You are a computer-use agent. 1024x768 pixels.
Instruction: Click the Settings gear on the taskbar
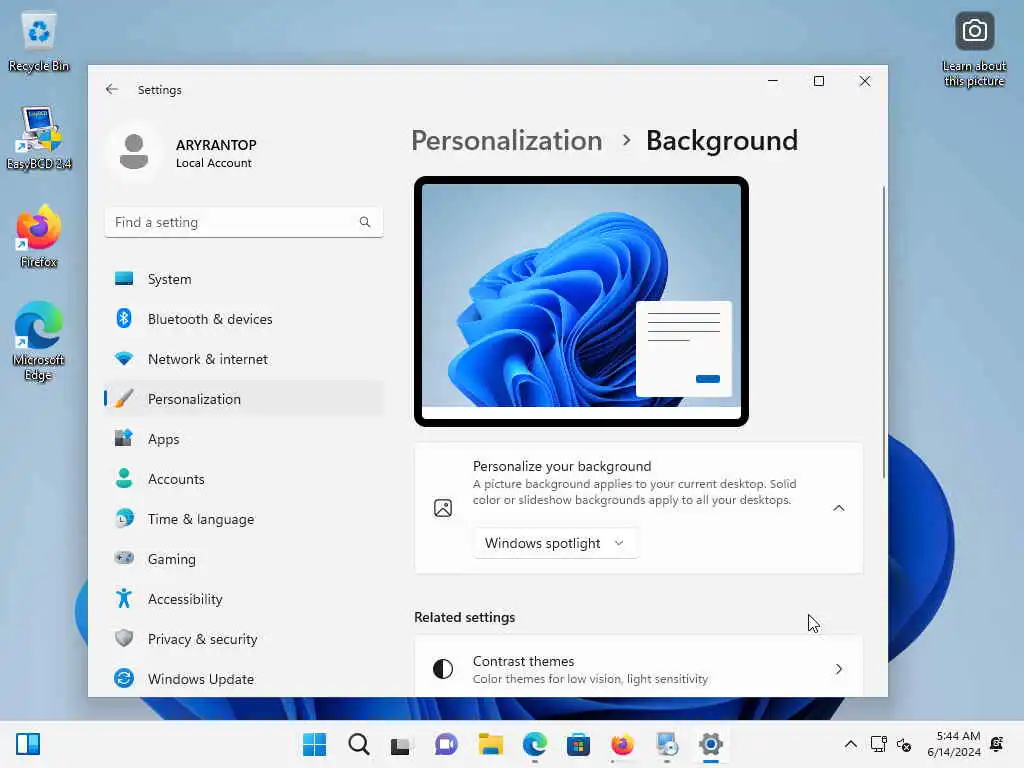click(x=711, y=744)
